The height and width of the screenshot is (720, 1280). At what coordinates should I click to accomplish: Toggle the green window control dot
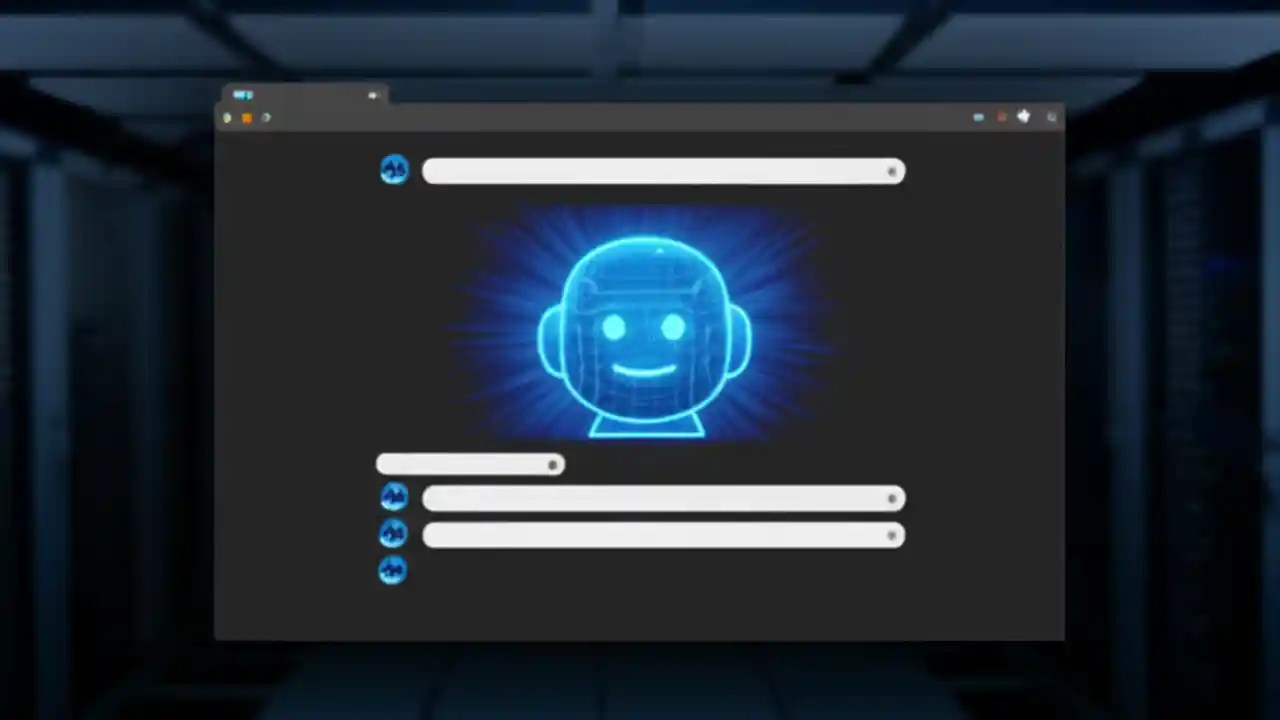[x=227, y=117]
